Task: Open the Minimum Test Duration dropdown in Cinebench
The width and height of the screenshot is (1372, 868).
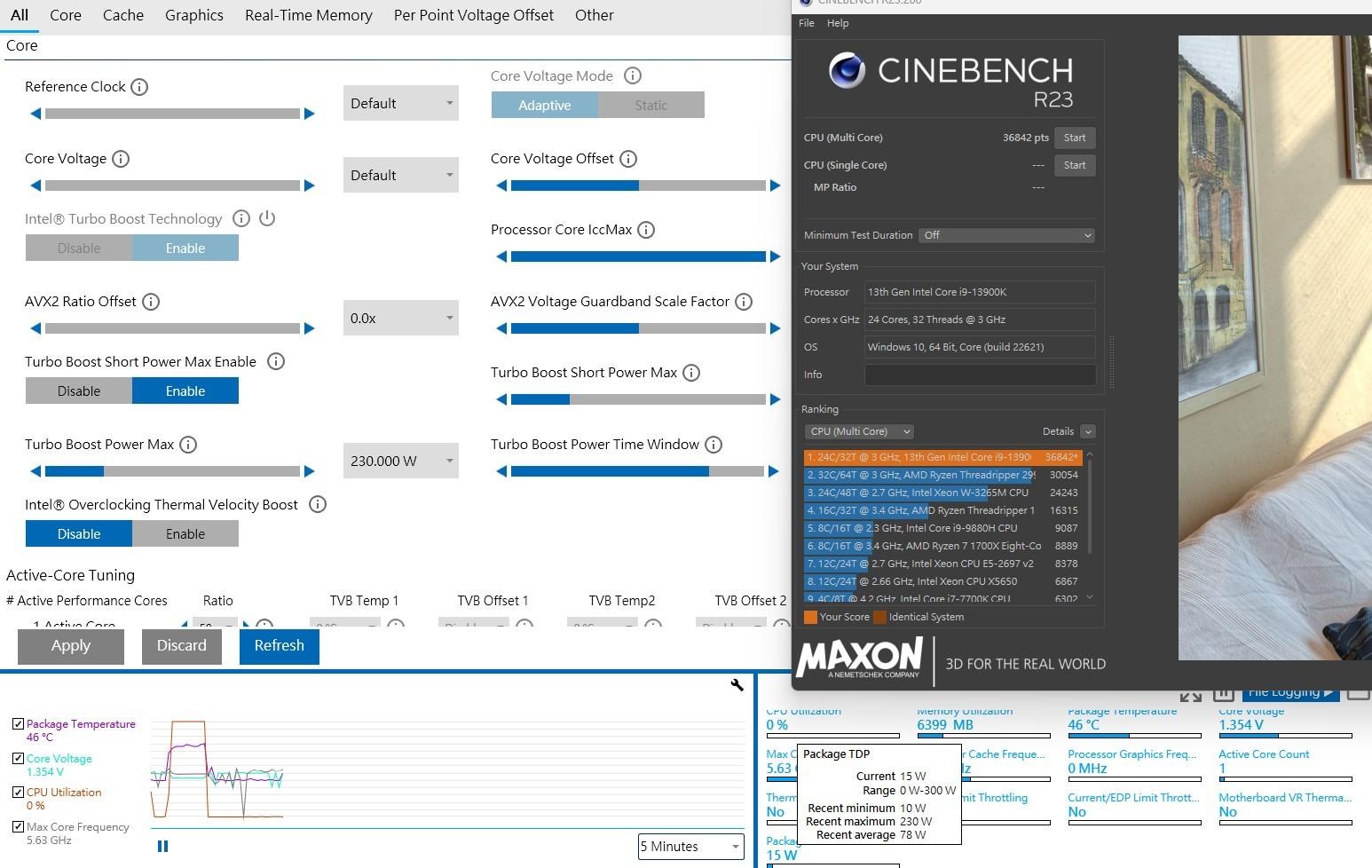Action: 1006,235
